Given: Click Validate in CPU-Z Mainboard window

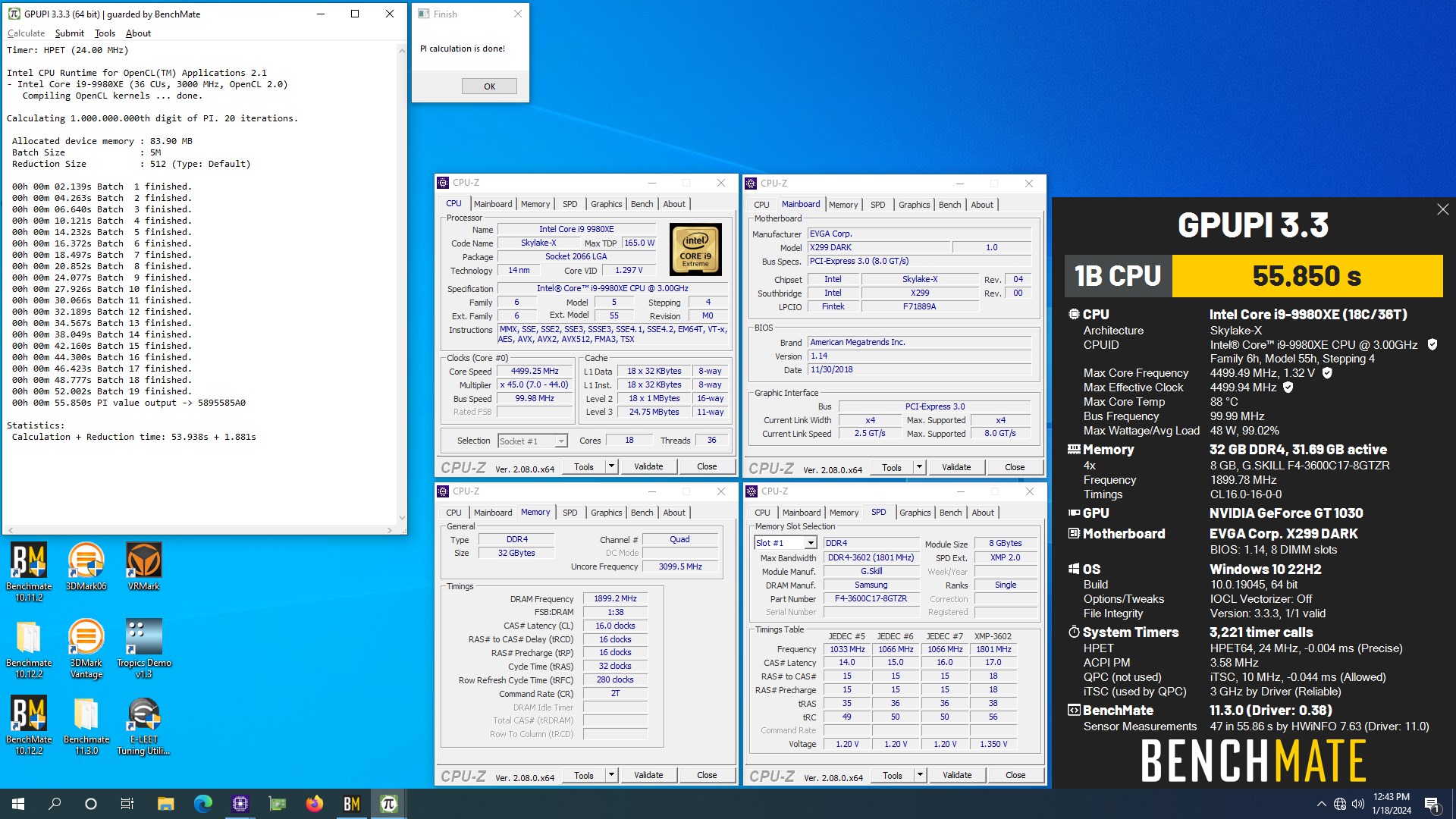Looking at the screenshot, I should (x=956, y=467).
